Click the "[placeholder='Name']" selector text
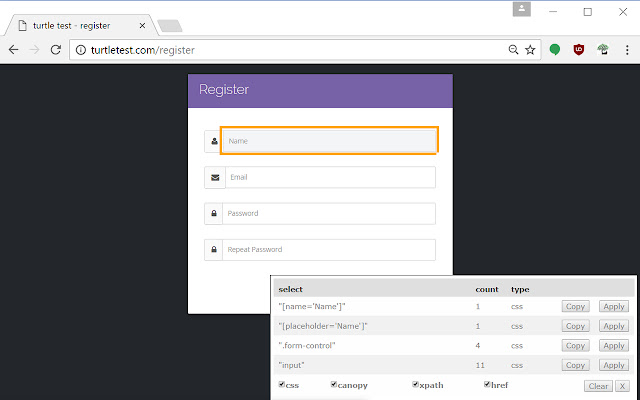The width and height of the screenshot is (640, 400). click(323, 326)
